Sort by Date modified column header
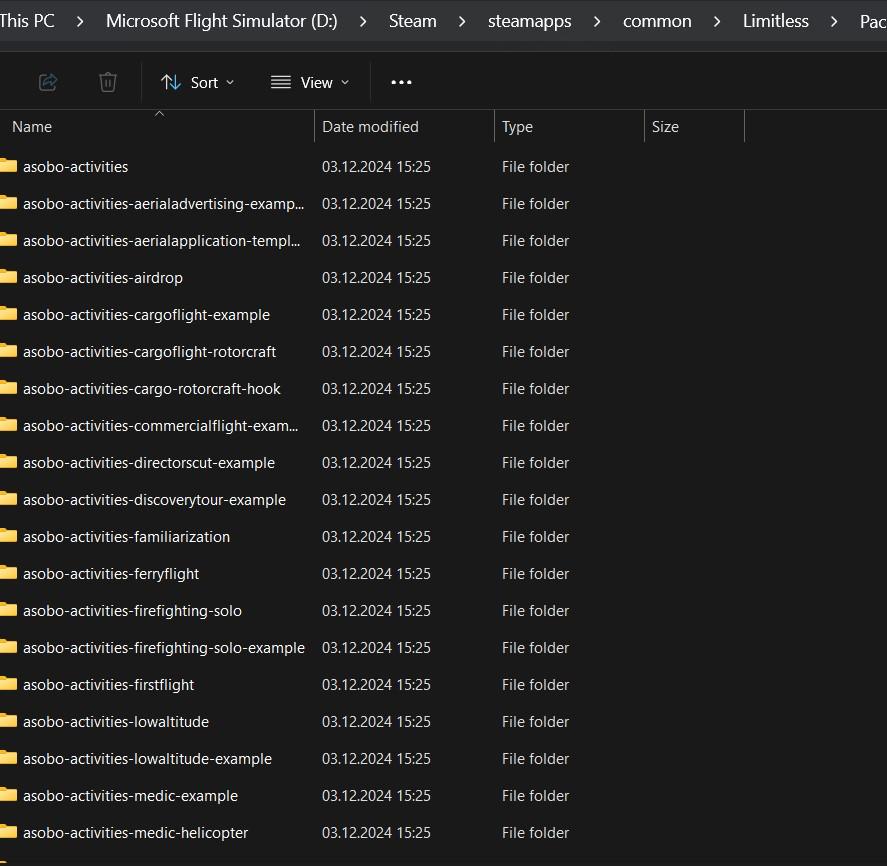 tap(370, 127)
